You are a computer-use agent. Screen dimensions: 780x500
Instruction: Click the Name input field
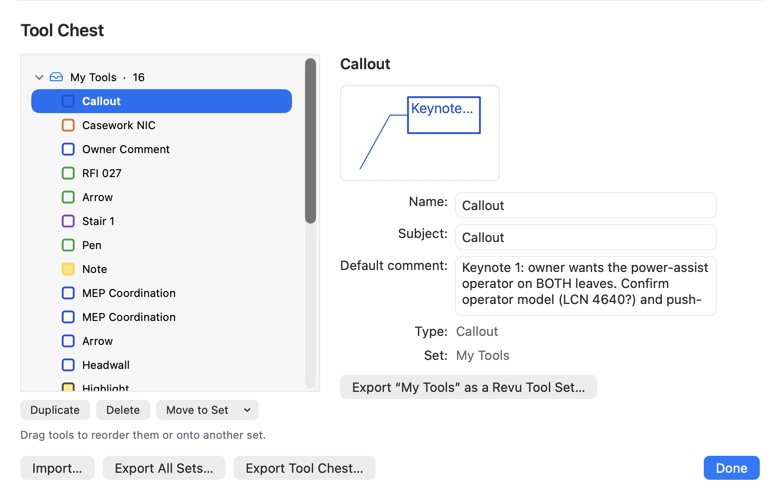coord(585,205)
